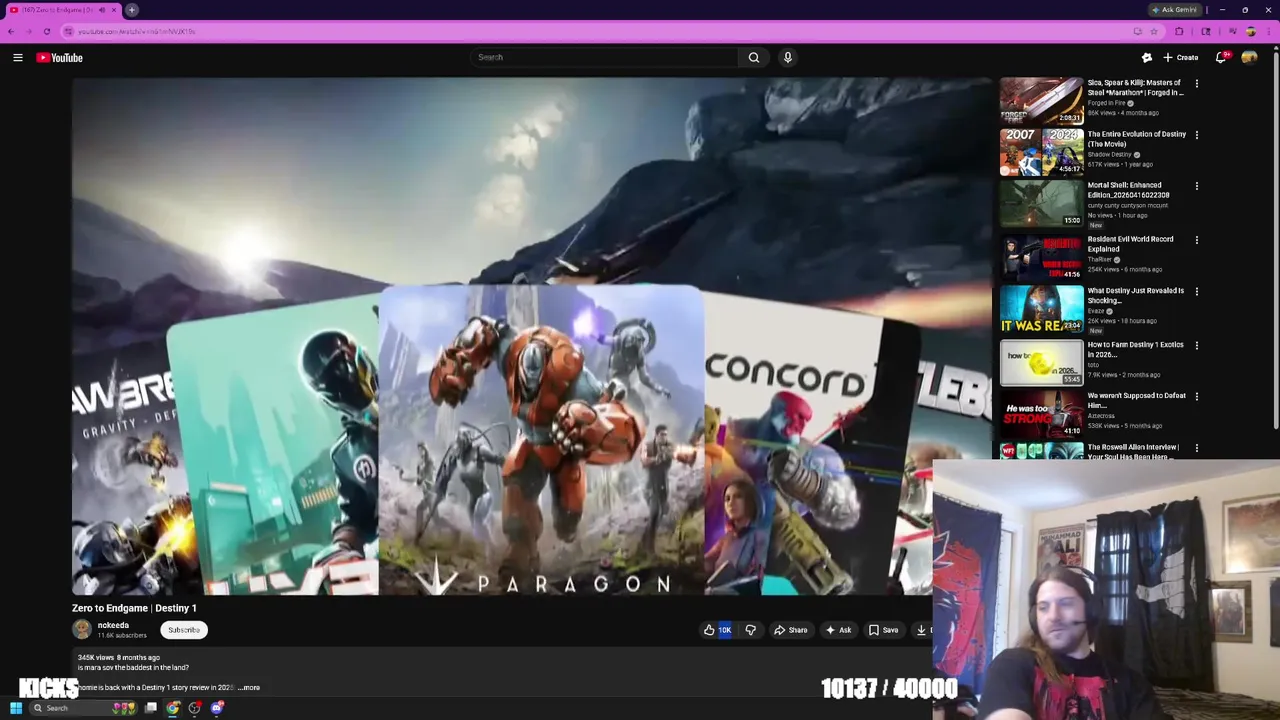Click the Windows taskbar search box
1280x720 pixels.
85,708
